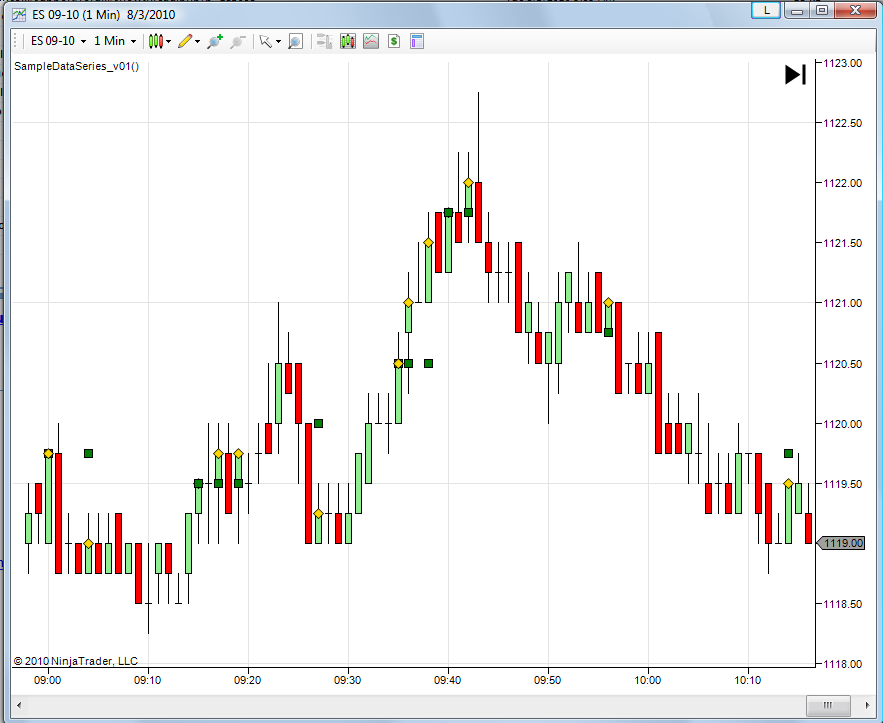The image size is (883, 723).
Task: Expand the cursor type dropdown arrow
Action: coord(278,42)
